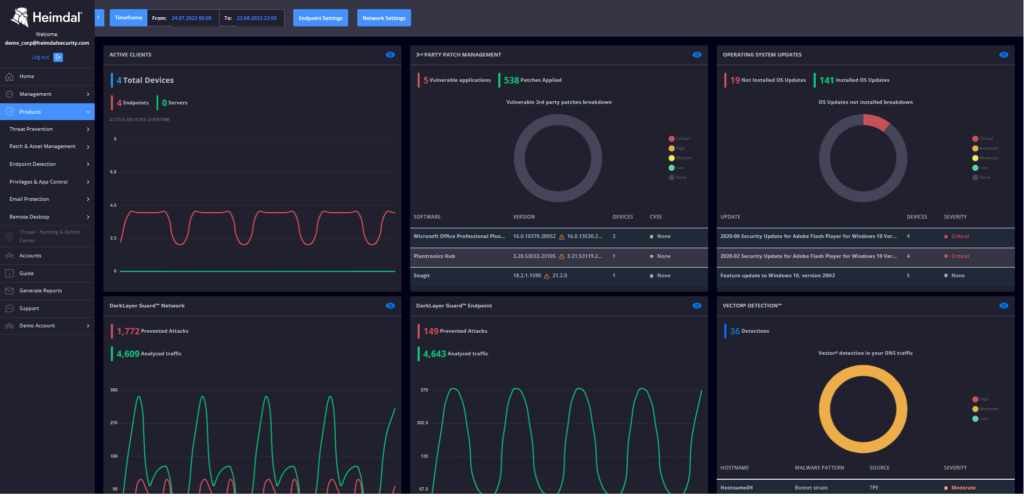Open the Accounts menu item
Screen dimensions: 1024x497
[x=47, y=255]
